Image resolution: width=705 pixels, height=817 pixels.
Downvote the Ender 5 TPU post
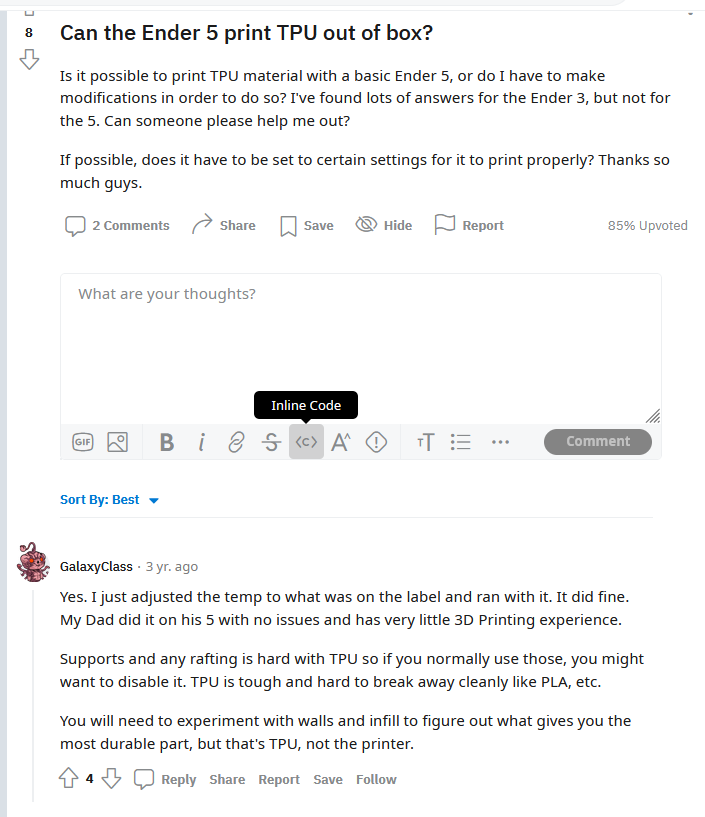[x=29, y=59]
